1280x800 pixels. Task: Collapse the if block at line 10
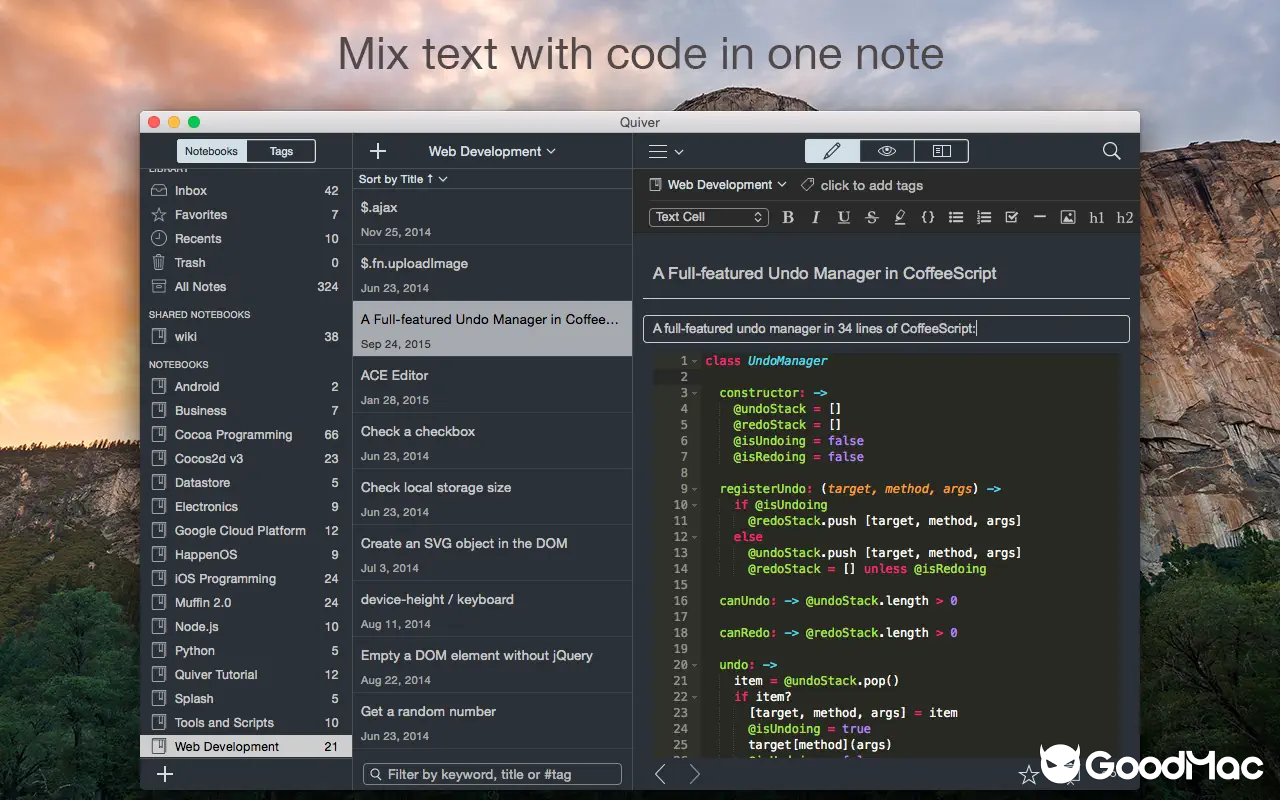pos(695,505)
